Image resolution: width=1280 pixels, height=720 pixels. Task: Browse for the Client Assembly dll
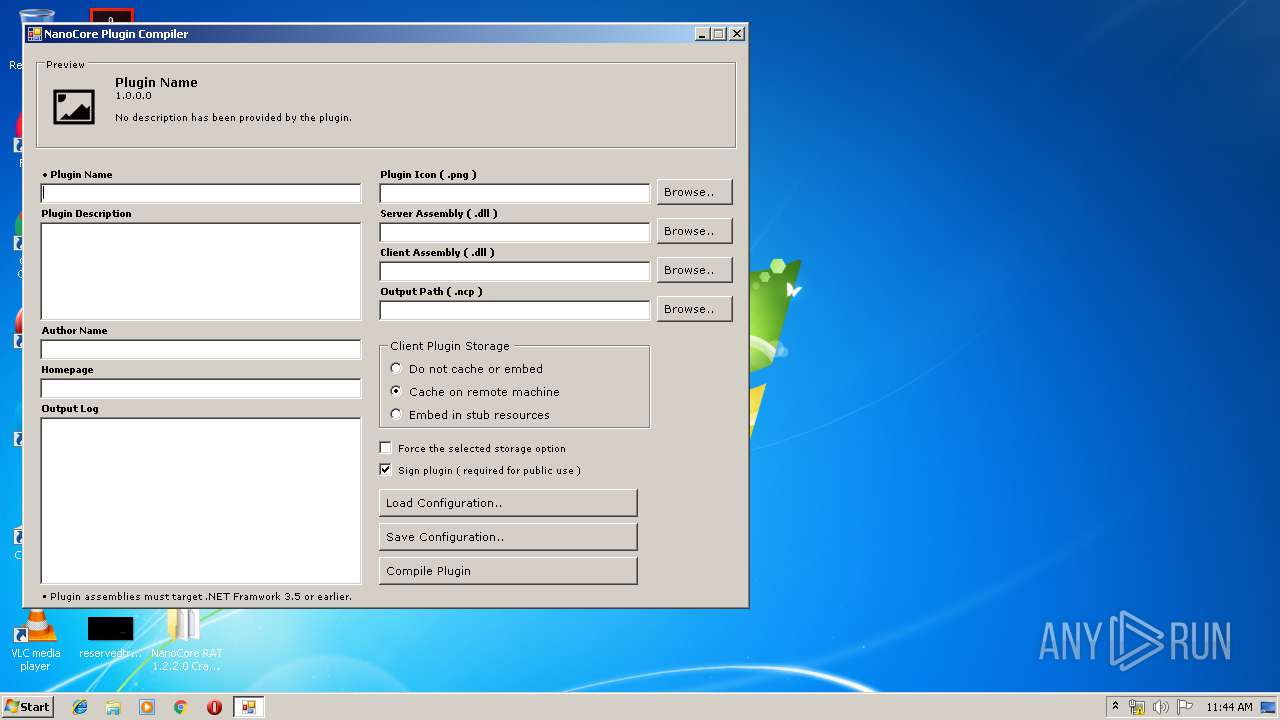point(694,270)
